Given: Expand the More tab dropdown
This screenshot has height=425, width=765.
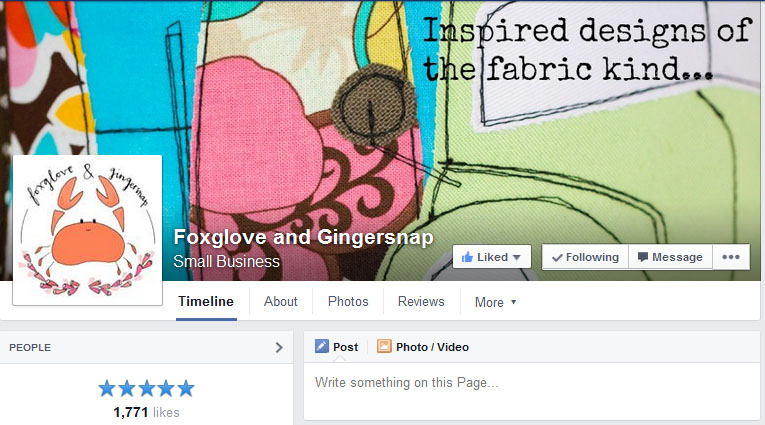Looking at the screenshot, I should 495,302.
